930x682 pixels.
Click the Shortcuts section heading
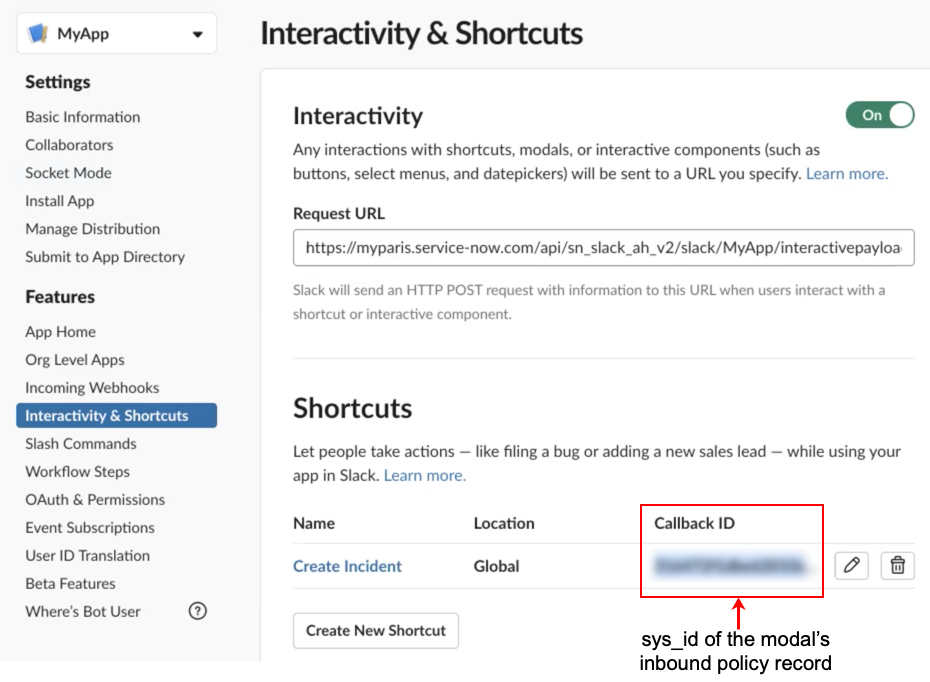352,408
